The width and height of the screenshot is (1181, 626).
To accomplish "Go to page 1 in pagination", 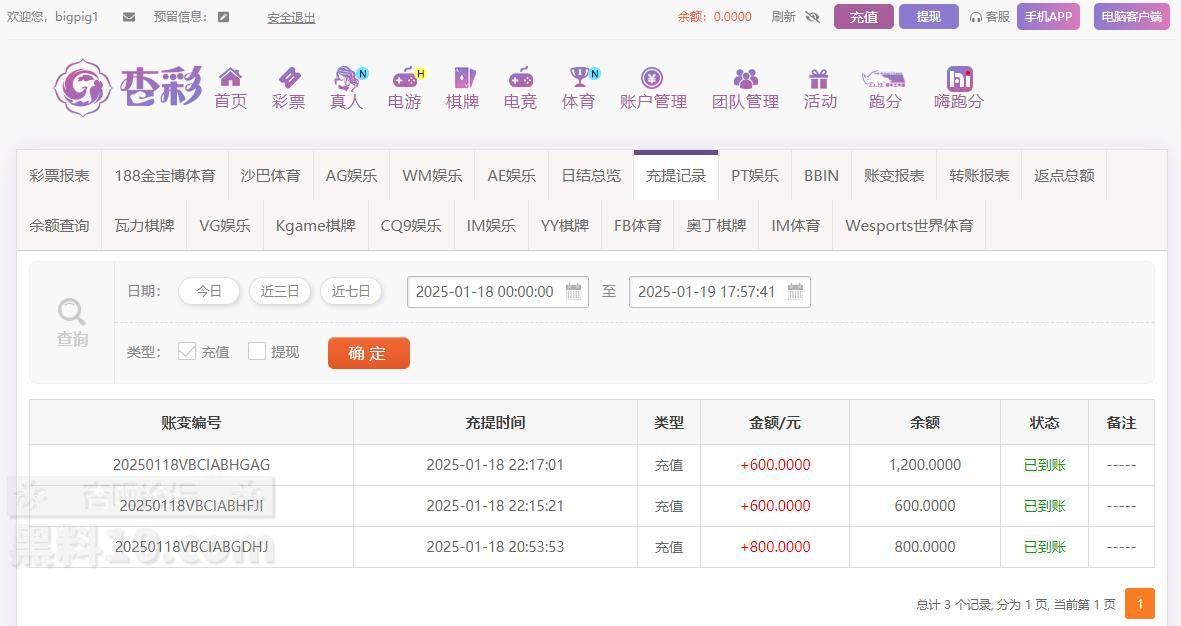I will coord(1139,604).
